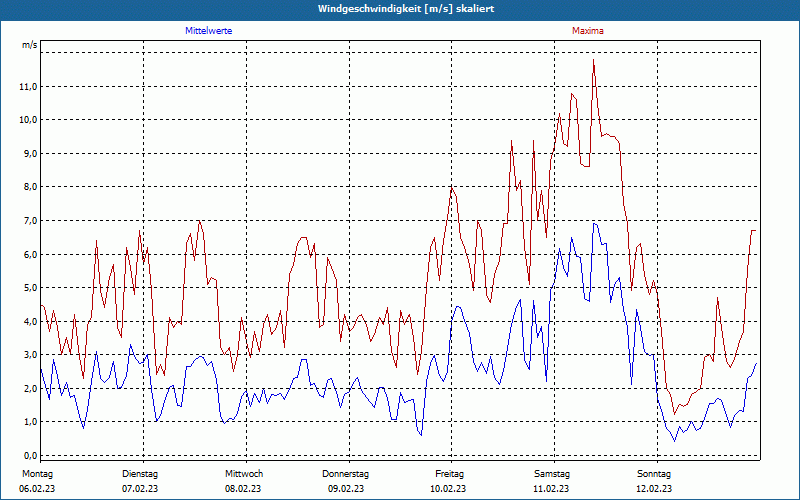The height and width of the screenshot is (500, 800).
Task: Click the 6,0 y-axis value
Action: pyautogui.click(x=30, y=254)
